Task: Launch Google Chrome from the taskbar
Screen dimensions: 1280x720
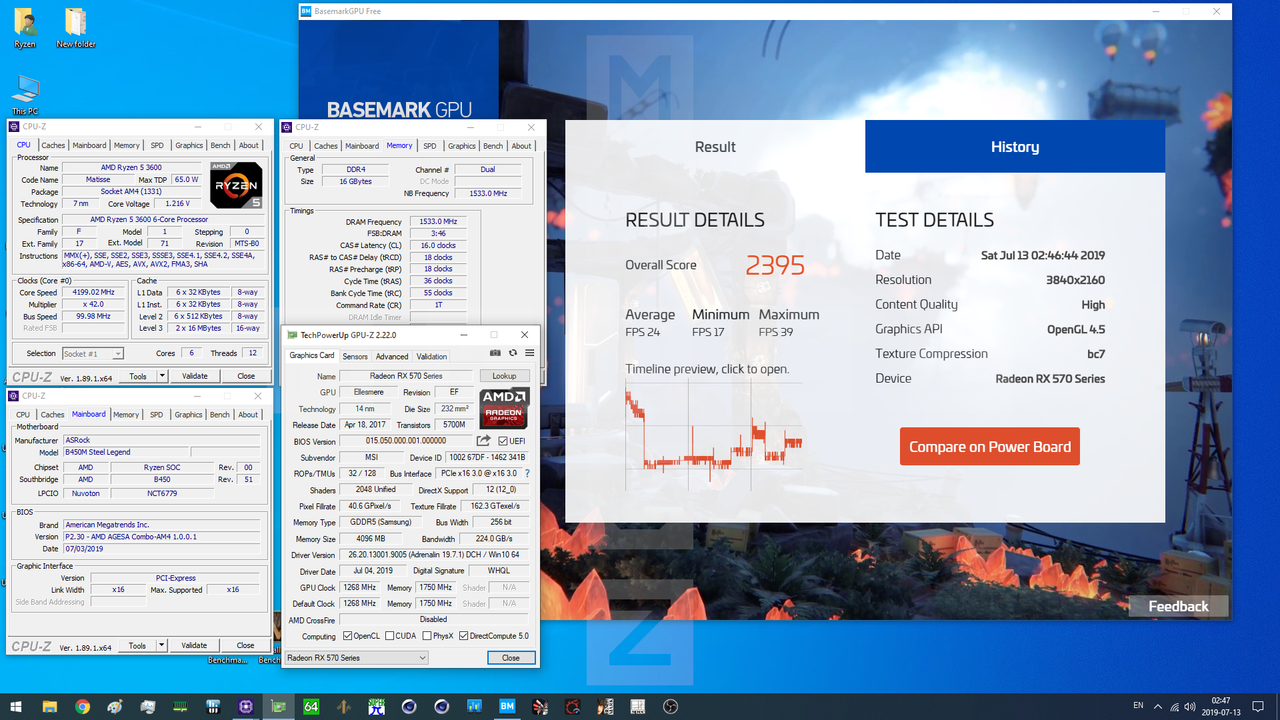Action: (82, 707)
